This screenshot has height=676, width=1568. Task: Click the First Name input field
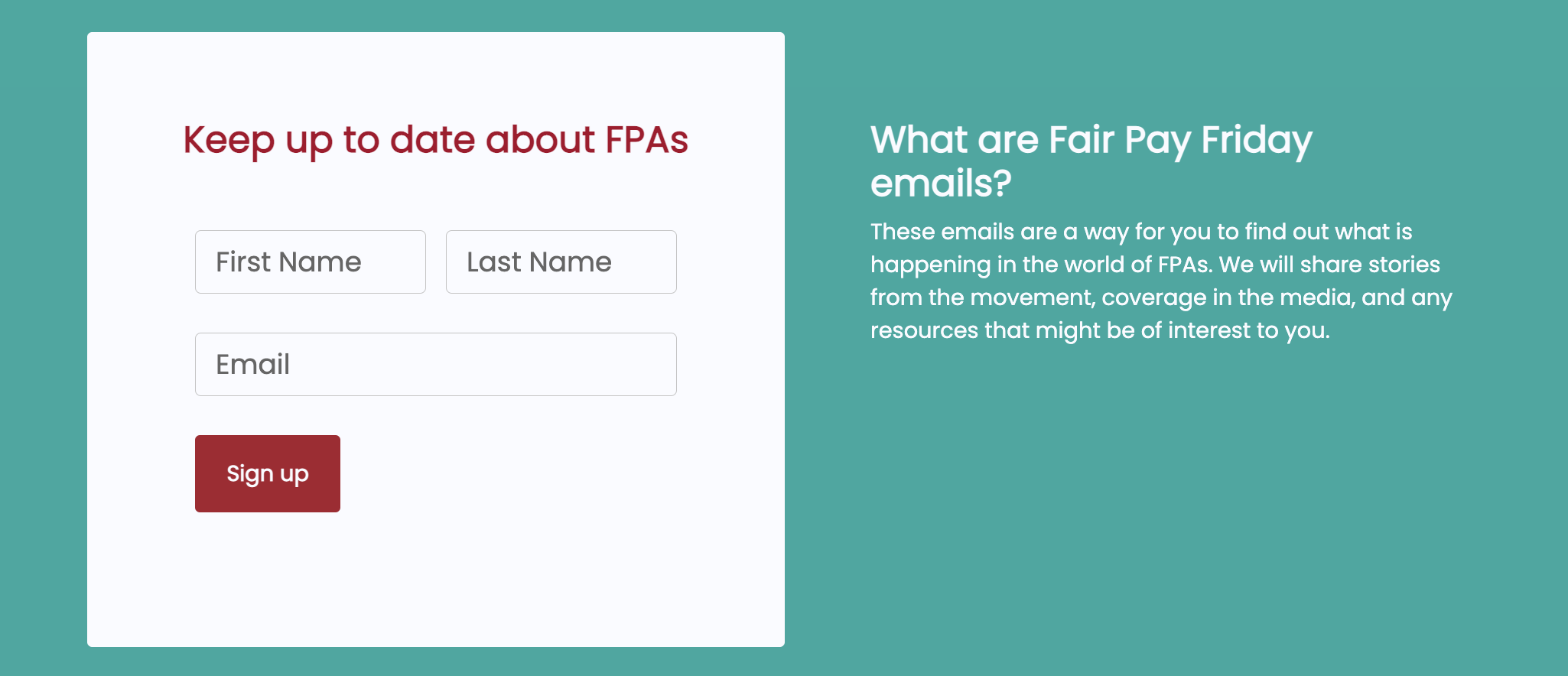coord(310,262)
